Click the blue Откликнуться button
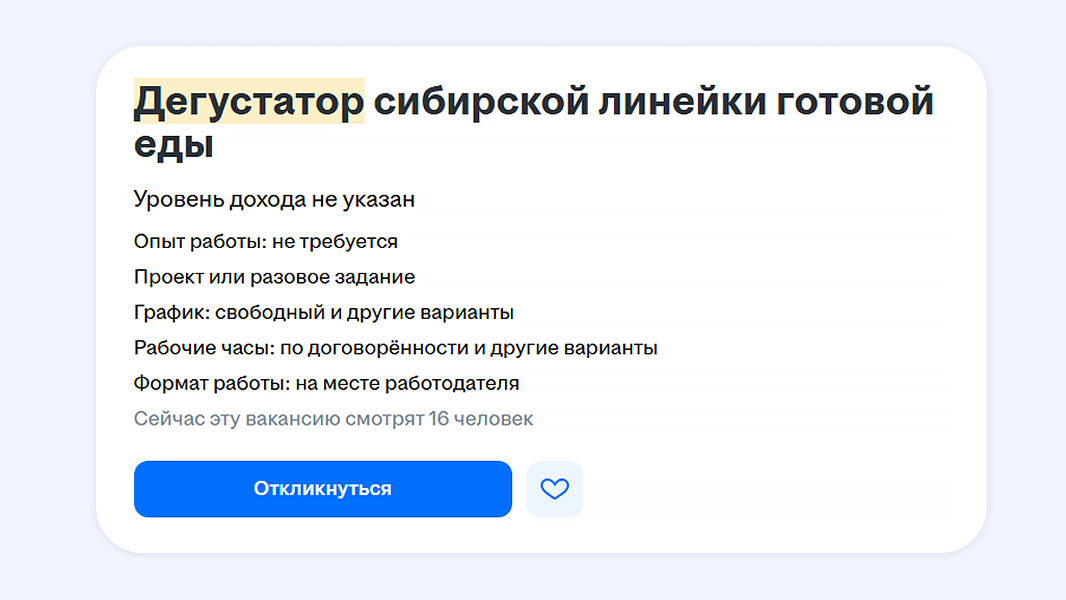The height and width of the screenshot is (600, 1066). pos(322,489)
